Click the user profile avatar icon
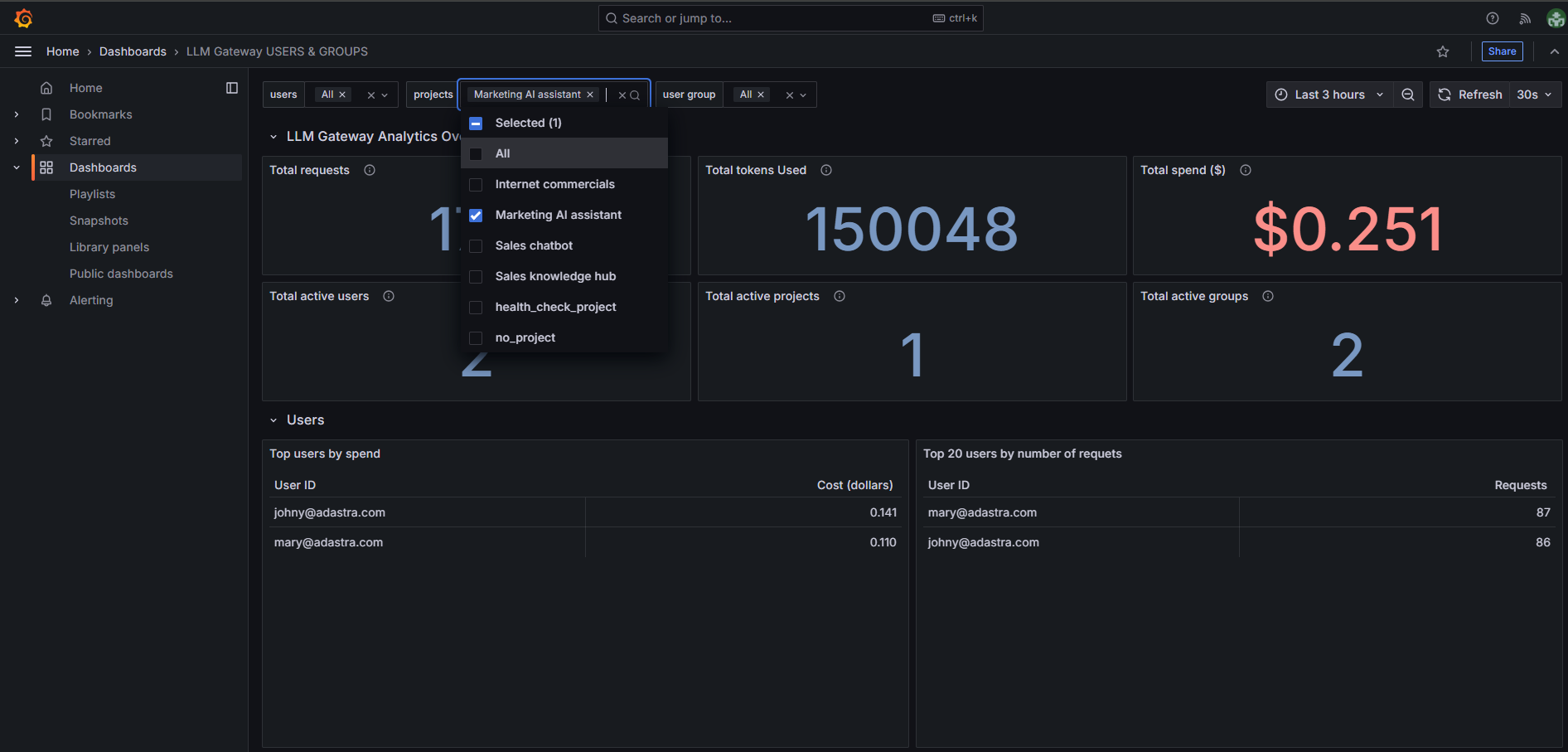Image resolution: width=1568 pixels, height=752 pixels. (1555, 17)
